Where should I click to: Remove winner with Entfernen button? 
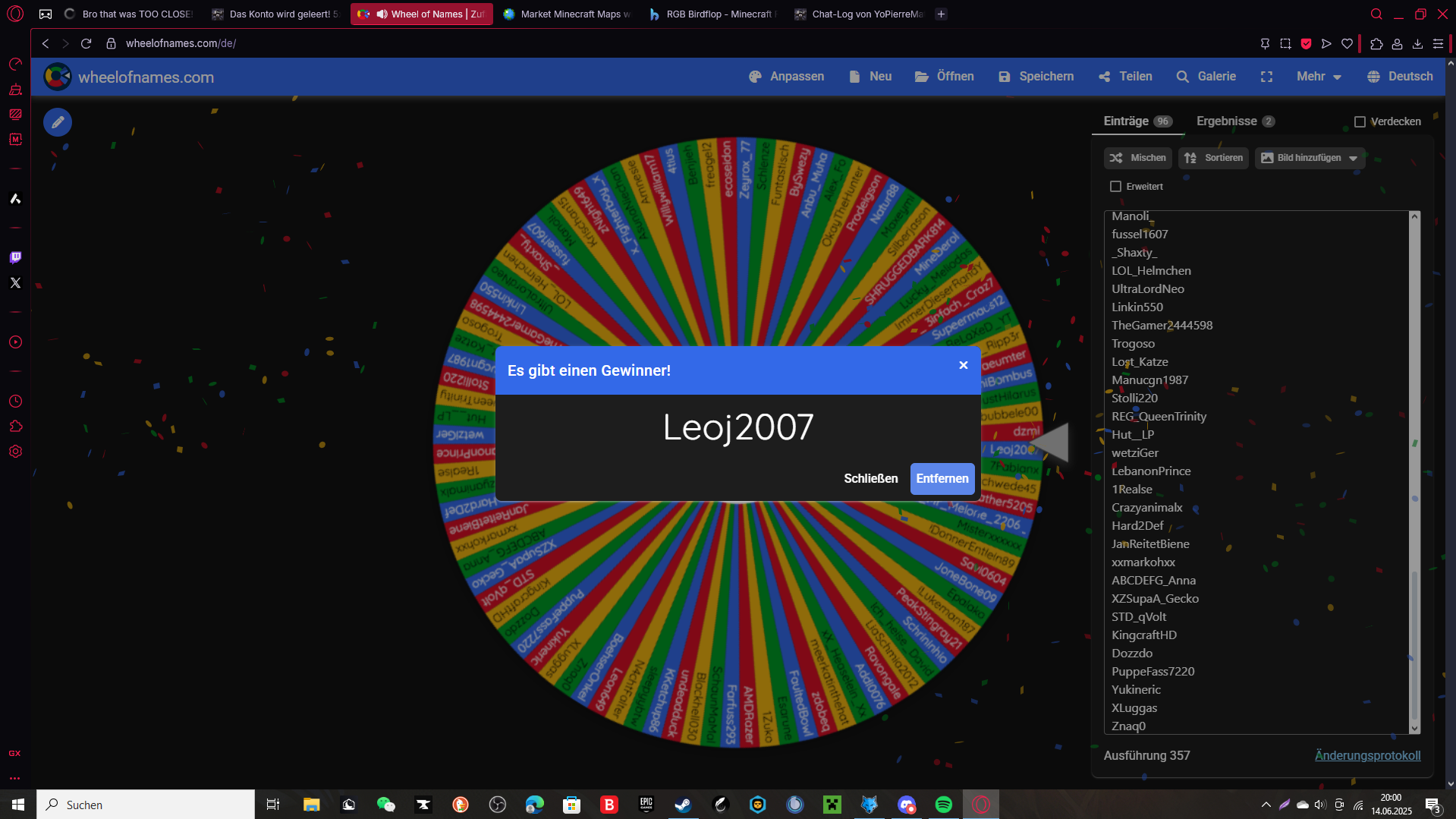942,479
